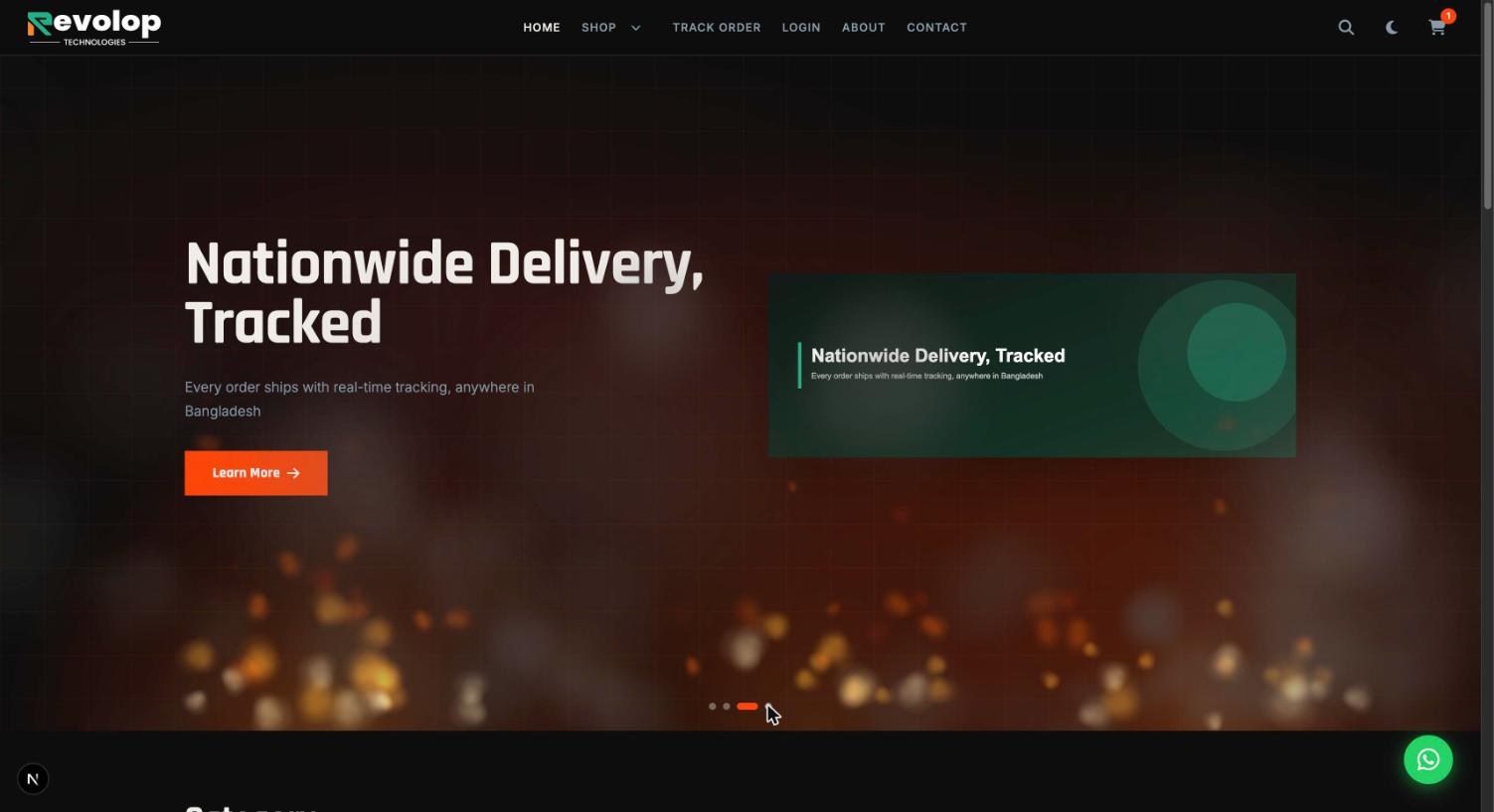Click the orange Learn More button
This screenshot has width=1494, height=812.
pyautogui.click(x=256, y=473)
